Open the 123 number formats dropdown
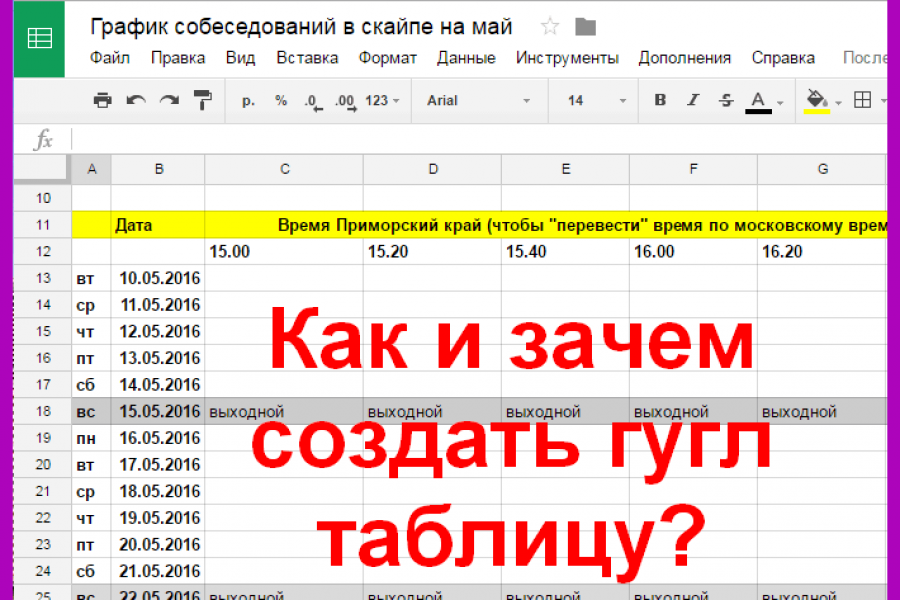This screenshot has width=900, height=600. pos(382,100)
